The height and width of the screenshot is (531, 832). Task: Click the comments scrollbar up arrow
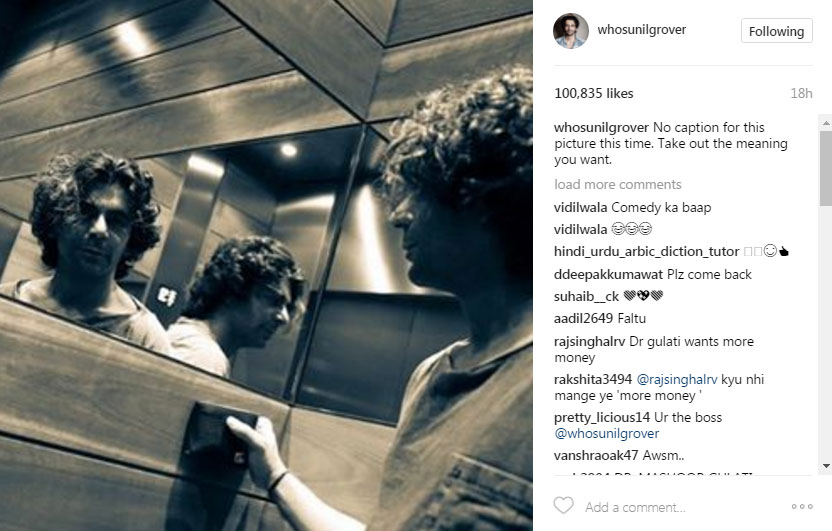click(x=826, y=123)
